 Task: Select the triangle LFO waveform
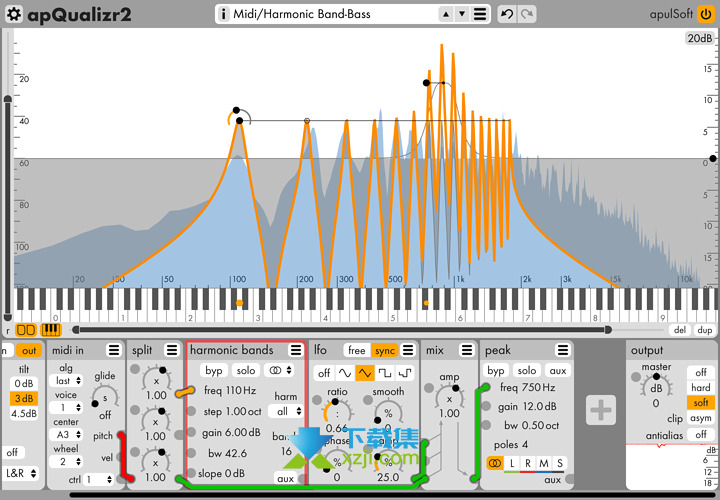[x=365, y=373]
